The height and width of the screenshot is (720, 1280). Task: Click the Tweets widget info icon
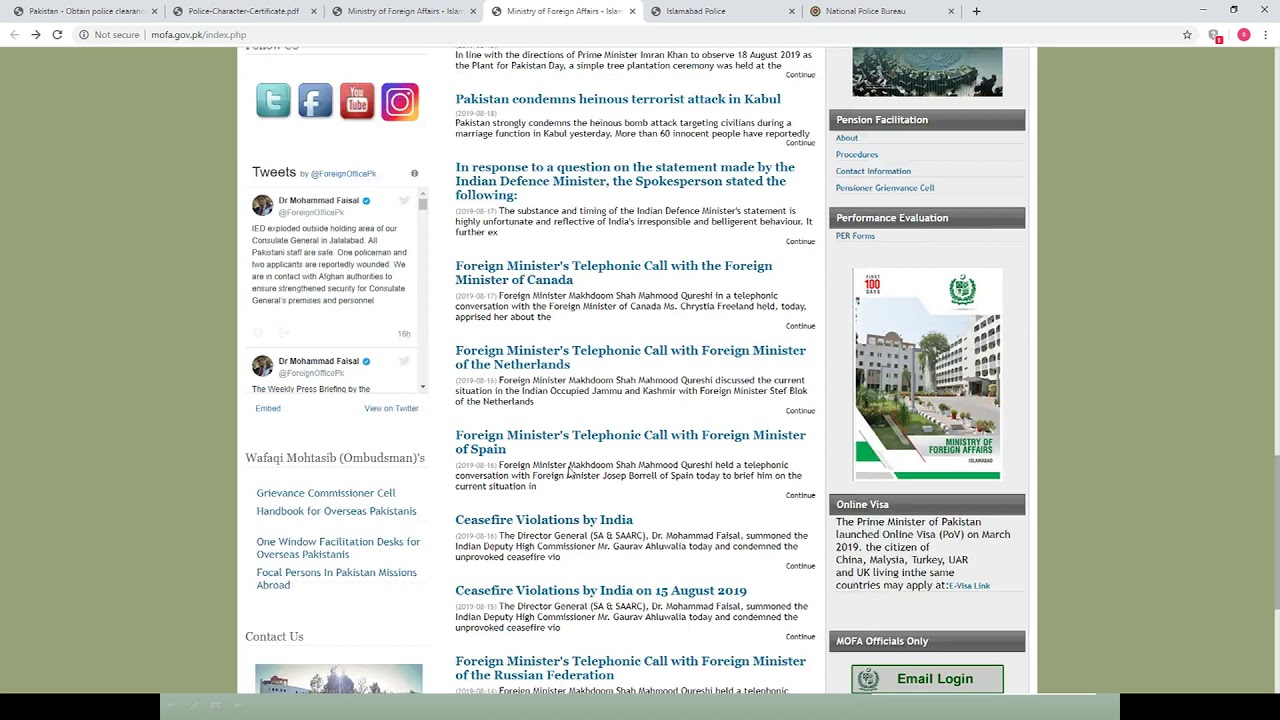click(414, 173)
